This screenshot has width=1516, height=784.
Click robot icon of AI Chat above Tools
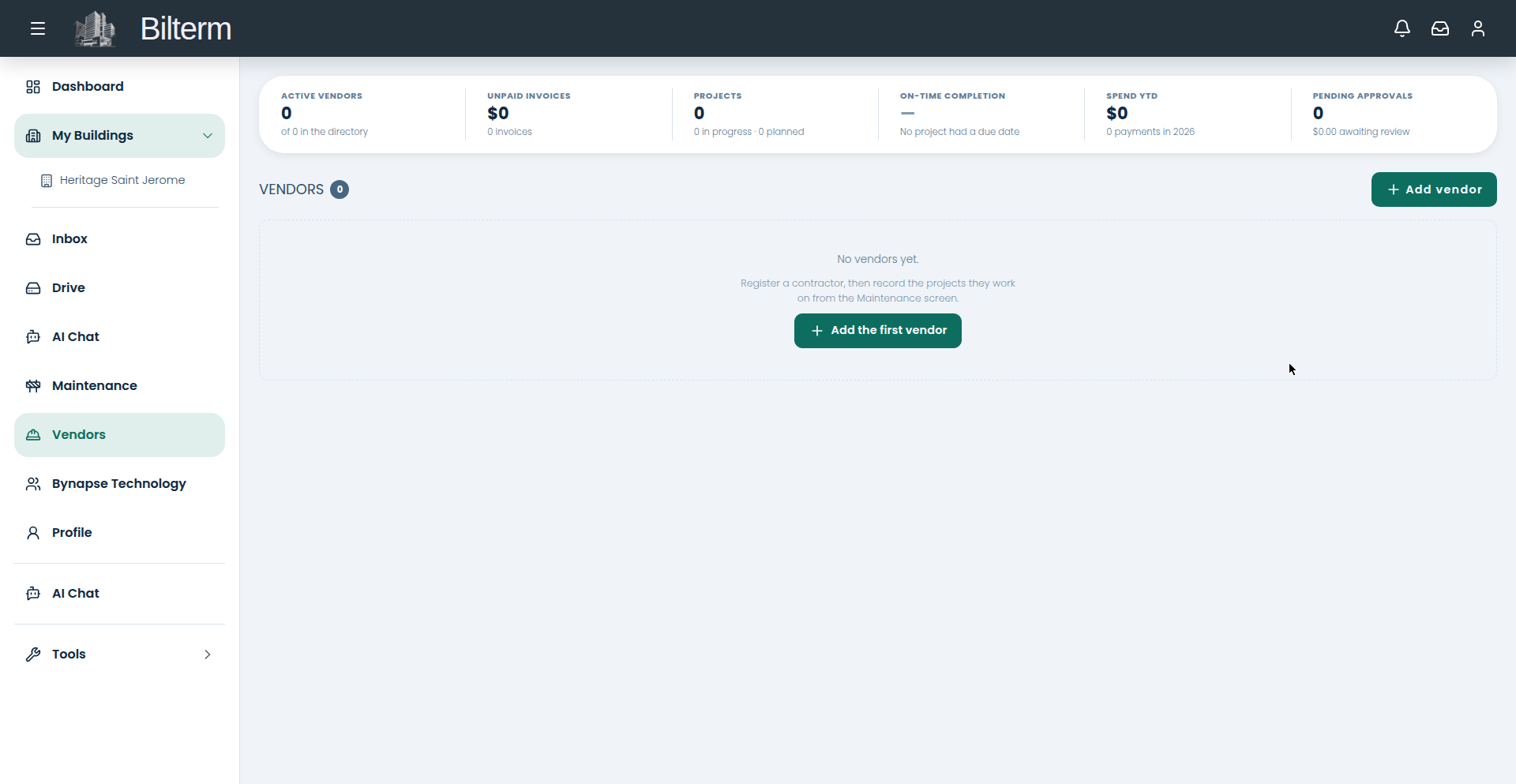click(33, 594)
